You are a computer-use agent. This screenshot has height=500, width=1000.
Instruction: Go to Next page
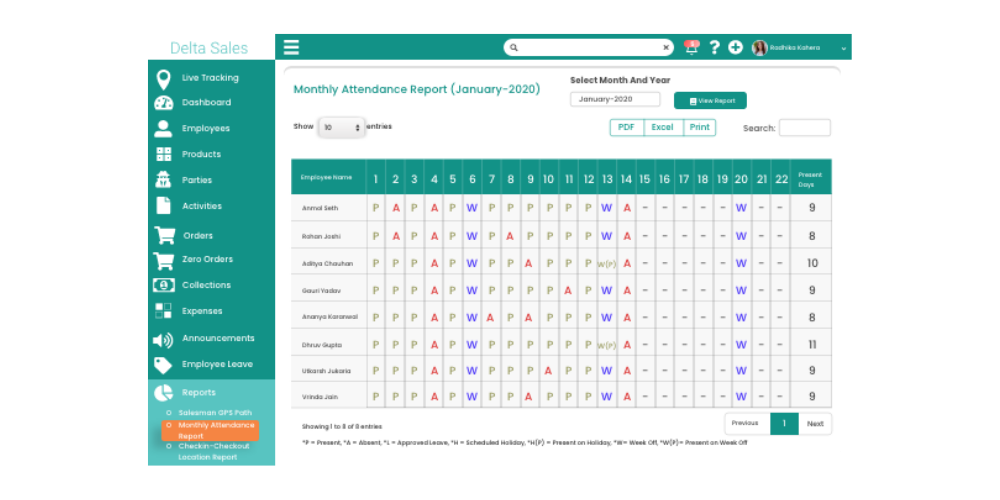(815, 423)
